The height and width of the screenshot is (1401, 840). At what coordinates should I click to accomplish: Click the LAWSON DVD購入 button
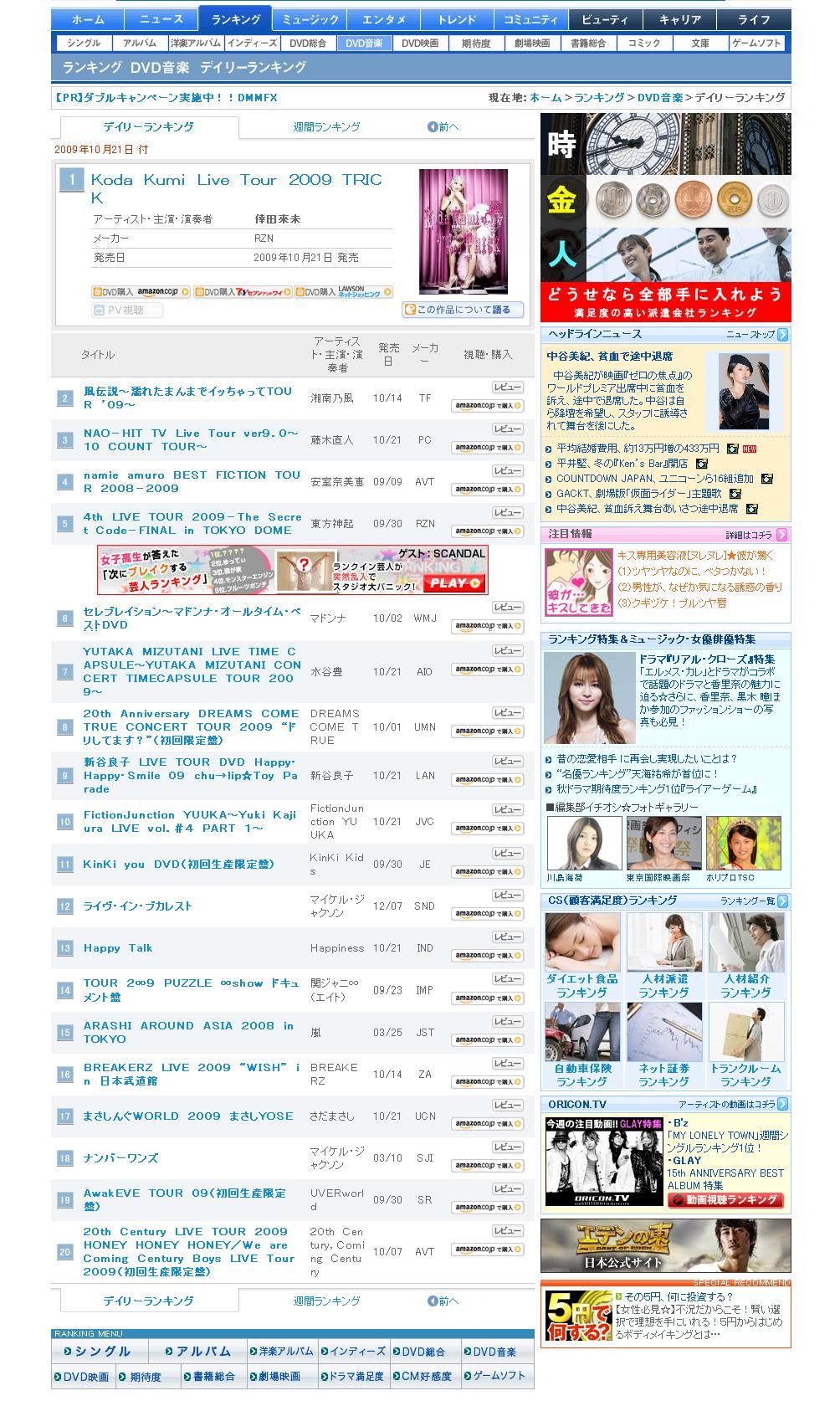[344, 292]
